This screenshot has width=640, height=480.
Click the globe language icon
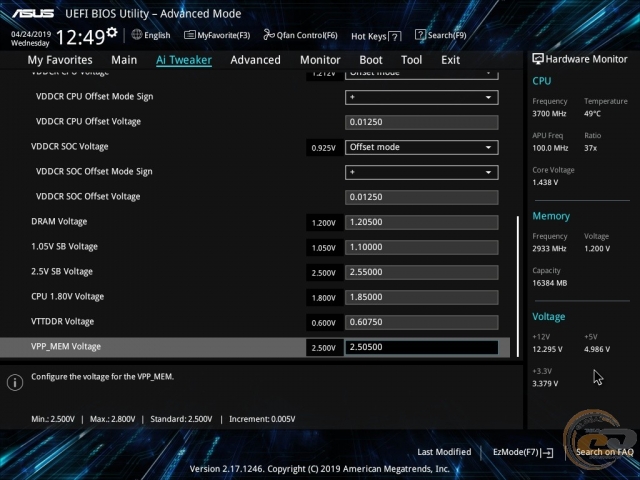click(x=137, y=35)
